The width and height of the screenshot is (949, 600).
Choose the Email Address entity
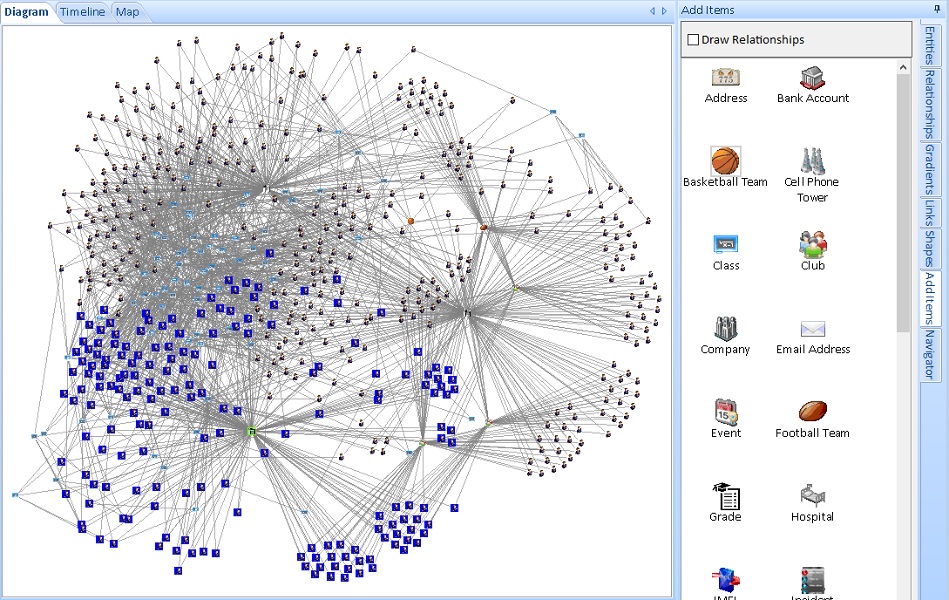pyautogui.click(x=812, y=326)
